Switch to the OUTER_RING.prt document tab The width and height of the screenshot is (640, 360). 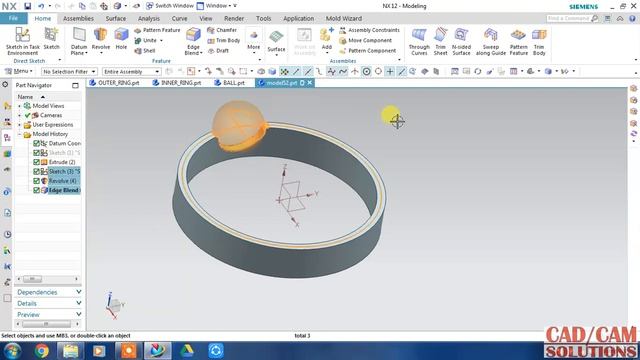115,83
